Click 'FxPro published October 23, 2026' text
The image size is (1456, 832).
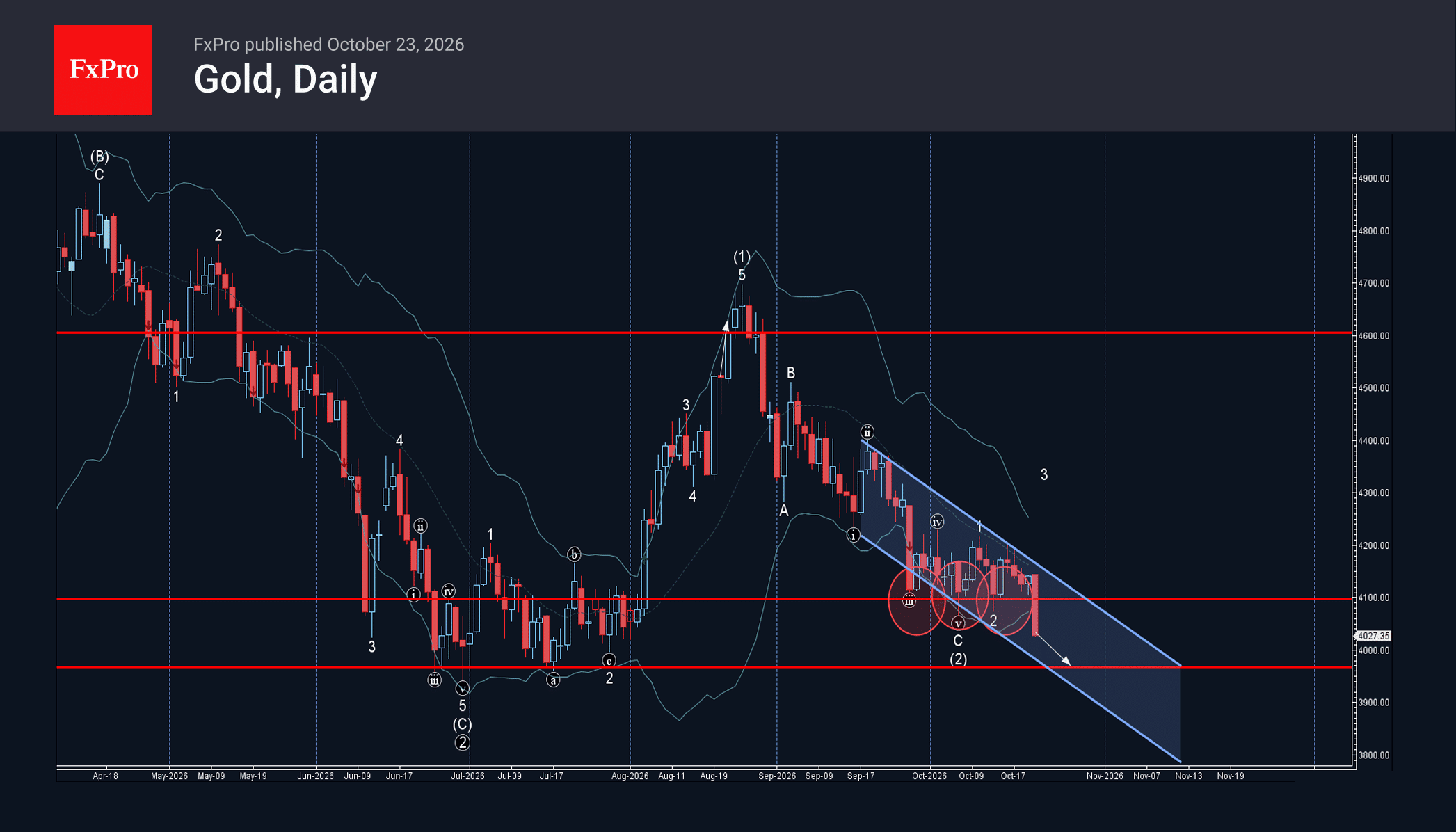328,45
